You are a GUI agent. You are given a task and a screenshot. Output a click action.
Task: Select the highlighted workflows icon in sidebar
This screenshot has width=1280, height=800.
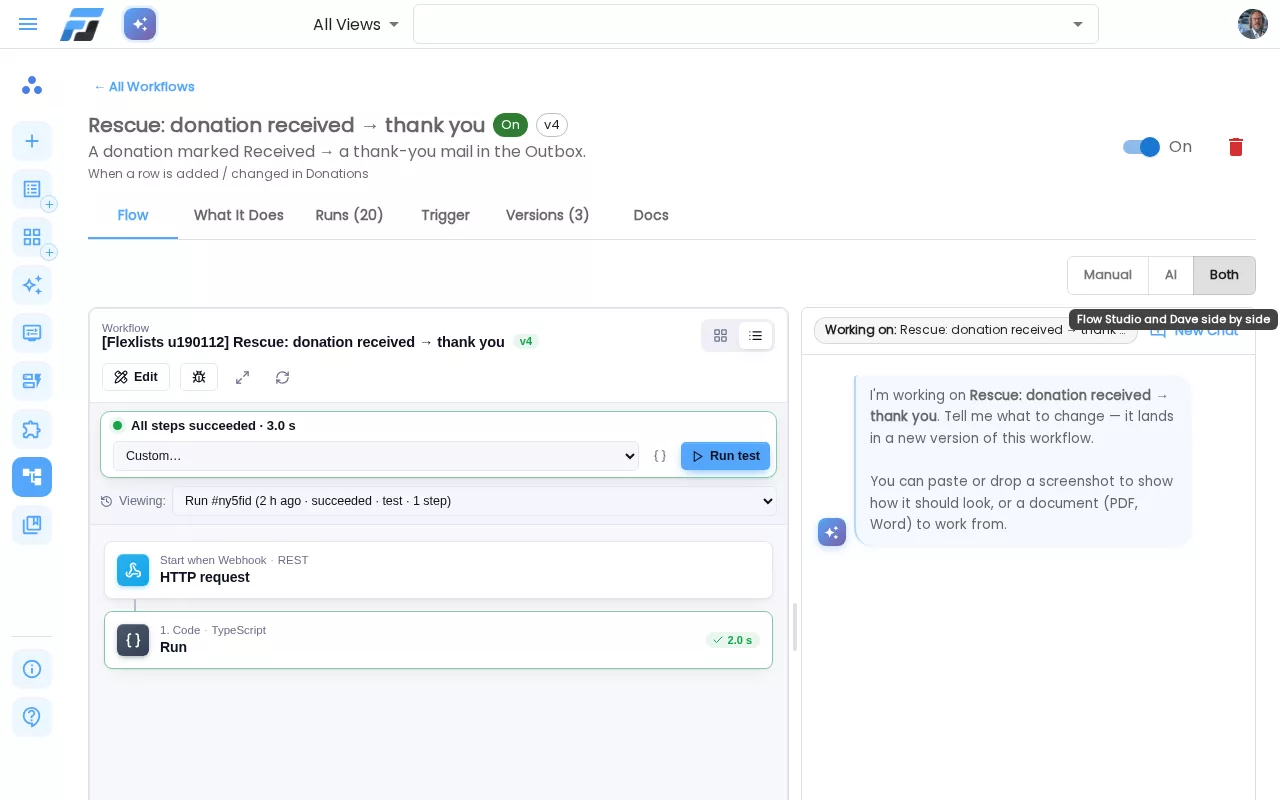pos(32,477)
